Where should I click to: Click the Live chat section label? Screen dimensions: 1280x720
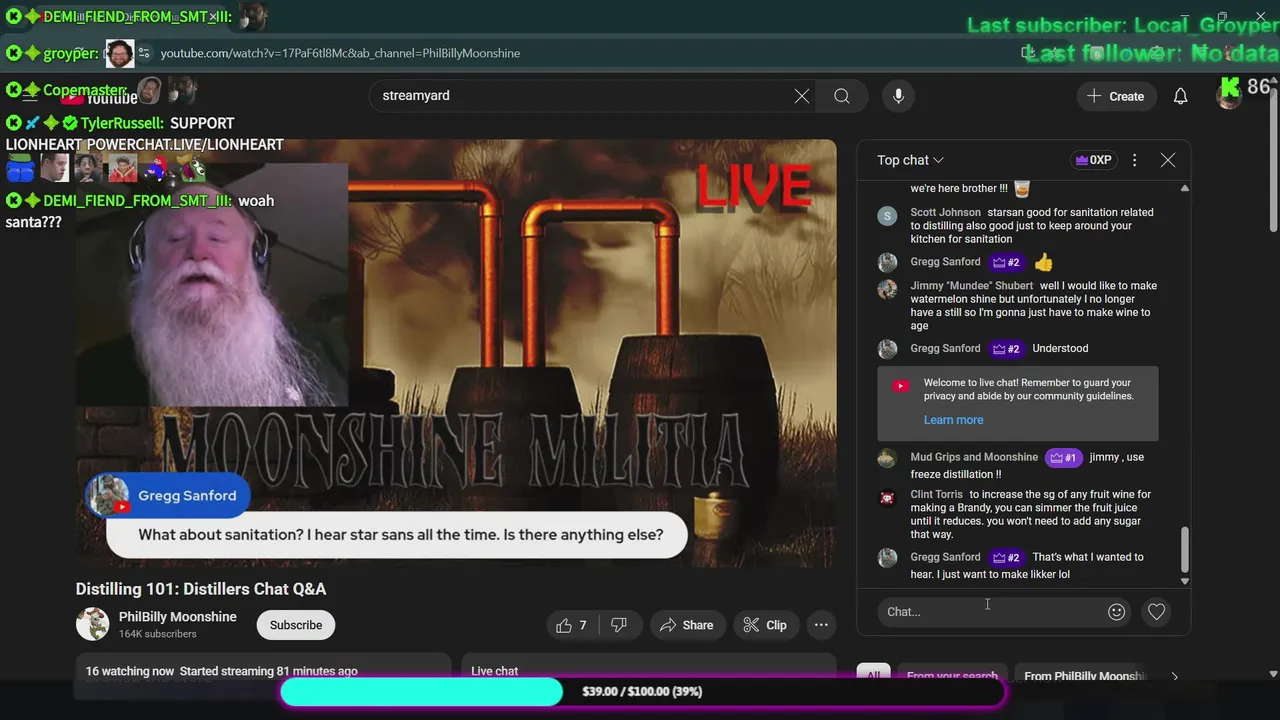tap(495, 671)
